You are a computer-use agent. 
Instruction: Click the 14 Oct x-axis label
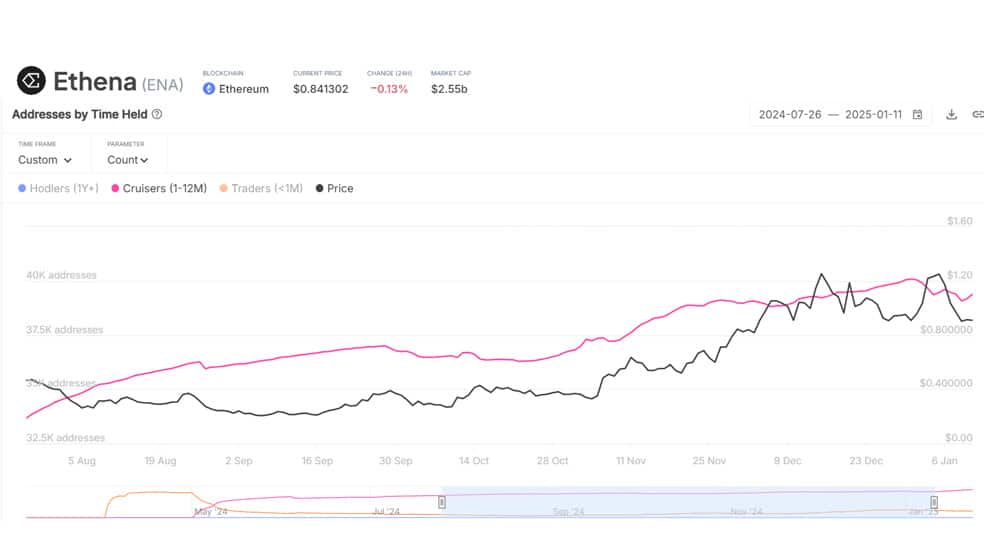click(474, 461)
